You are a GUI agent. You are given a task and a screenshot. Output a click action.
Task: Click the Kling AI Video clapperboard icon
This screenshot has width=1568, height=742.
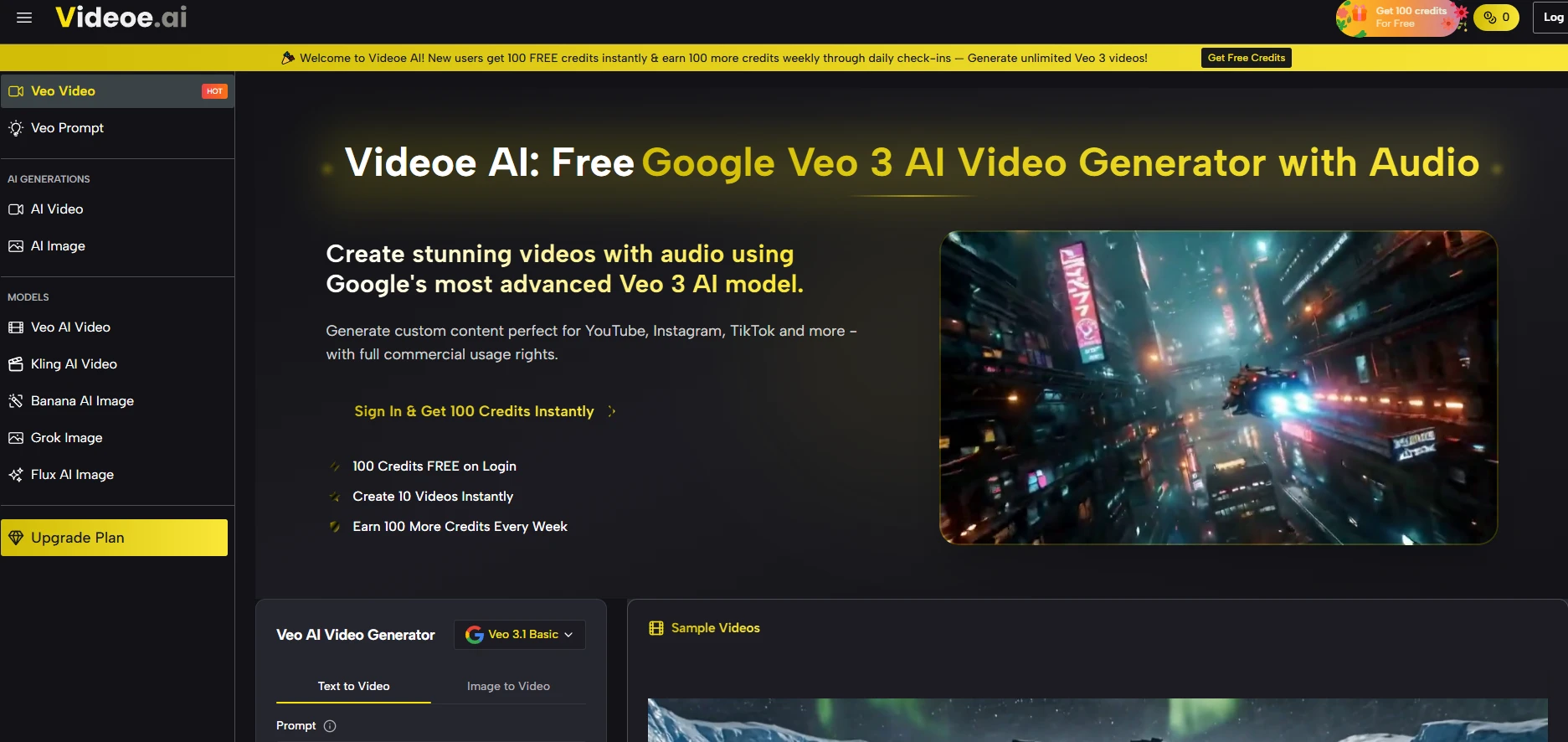pyautogui.click(x=16, y=364)
